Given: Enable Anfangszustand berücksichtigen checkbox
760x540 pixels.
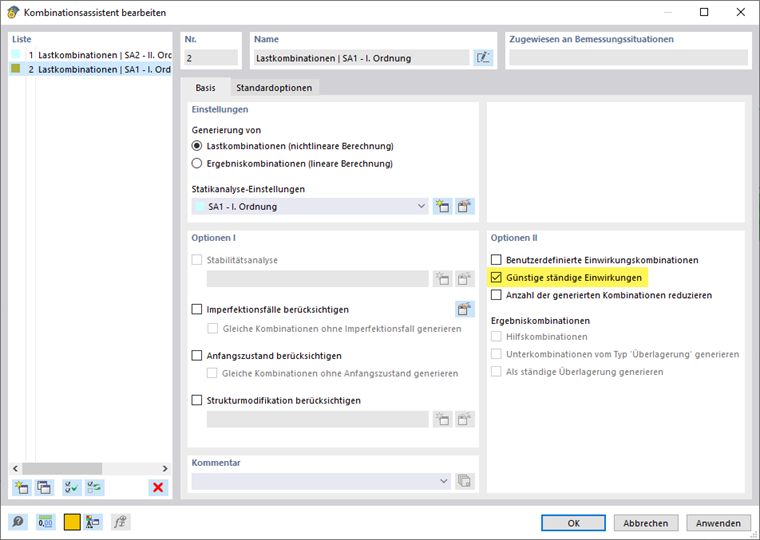Looking at the screenshot, I should click(196, 356).
